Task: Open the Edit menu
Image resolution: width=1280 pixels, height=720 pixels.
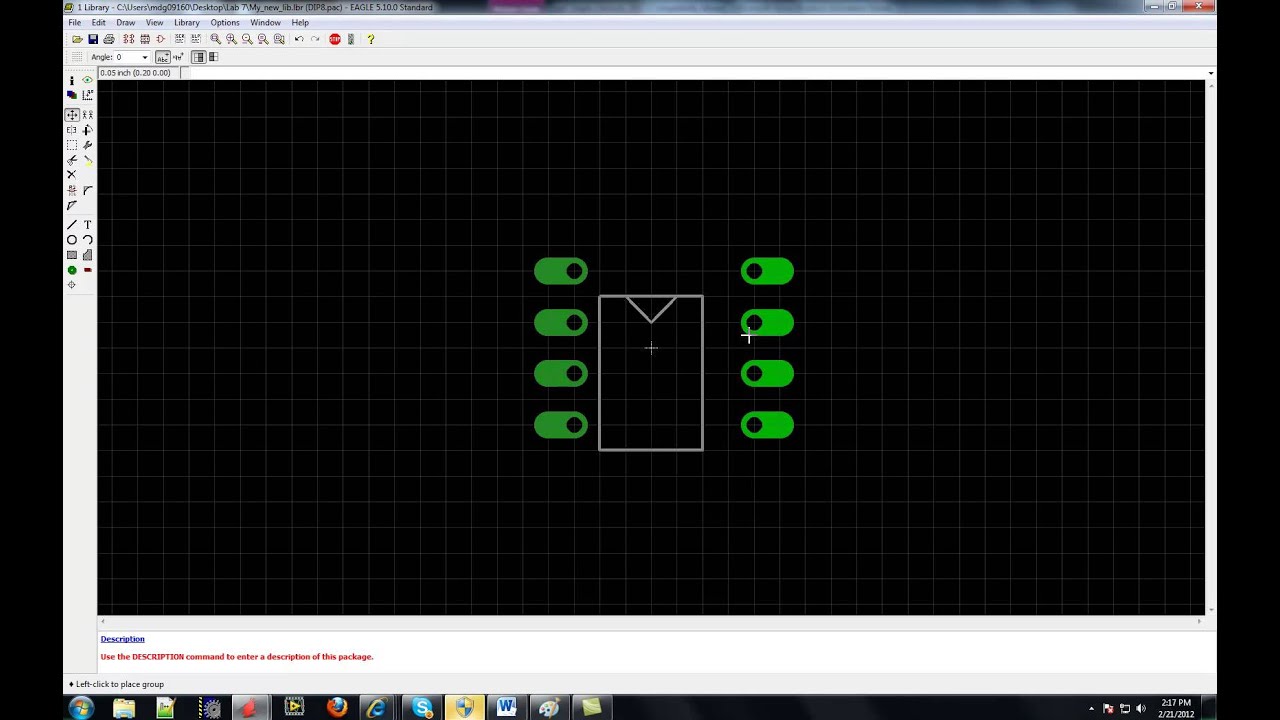Action: tap(98, 22)
